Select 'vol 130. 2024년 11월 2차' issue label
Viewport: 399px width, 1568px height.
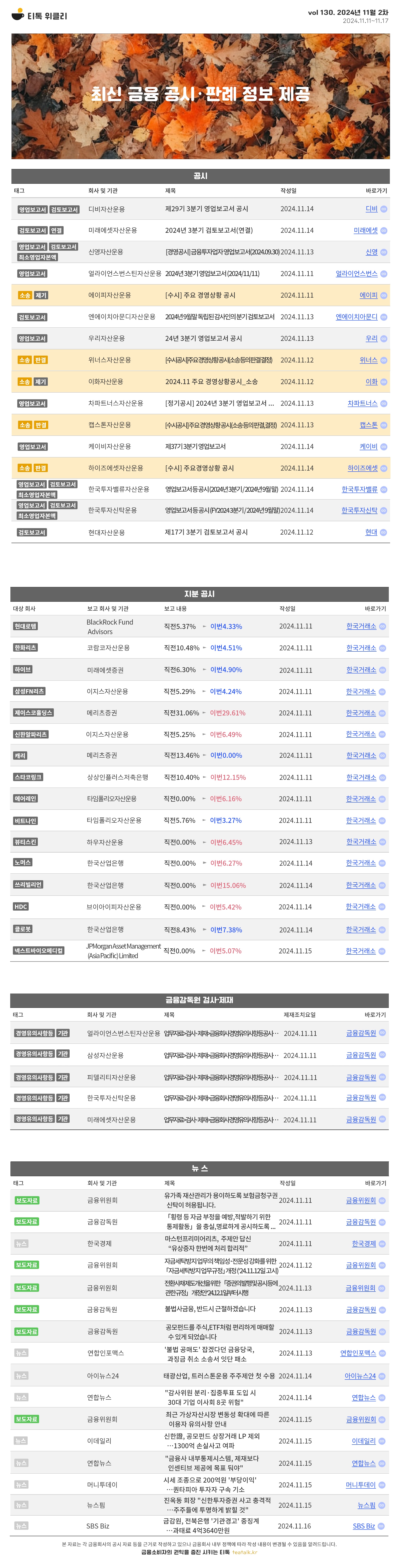pos(348,12)
